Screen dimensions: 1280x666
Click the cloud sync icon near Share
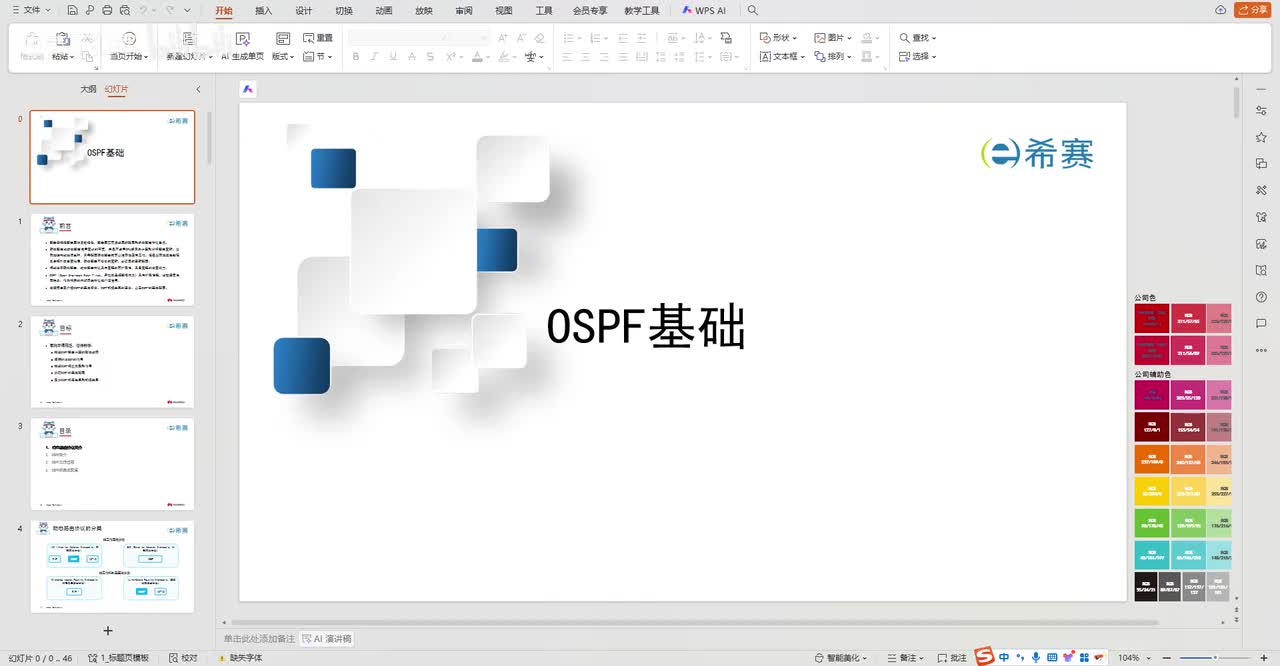coord(1220,10)
